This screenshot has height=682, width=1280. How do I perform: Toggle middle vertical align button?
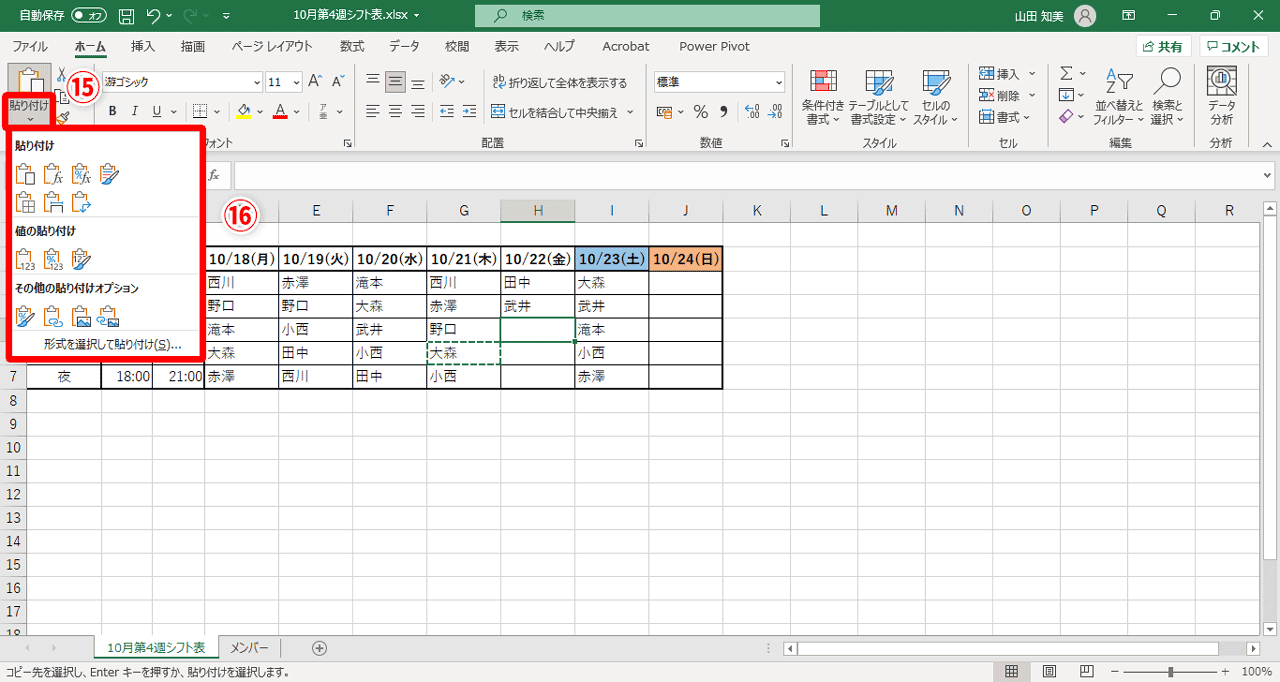pos(396,81)
